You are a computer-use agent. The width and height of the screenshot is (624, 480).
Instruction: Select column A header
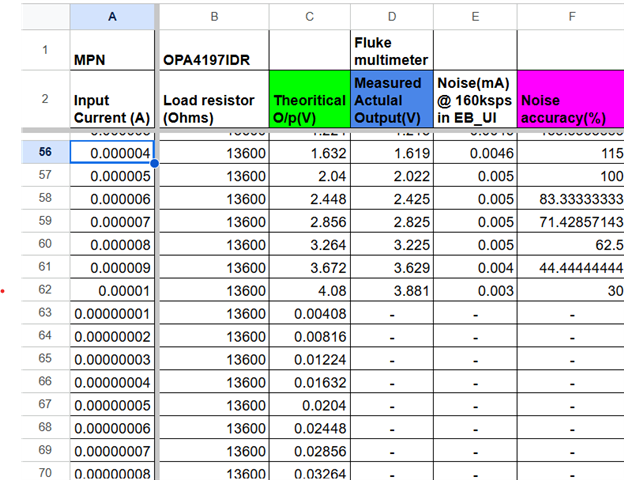[112, 17]
